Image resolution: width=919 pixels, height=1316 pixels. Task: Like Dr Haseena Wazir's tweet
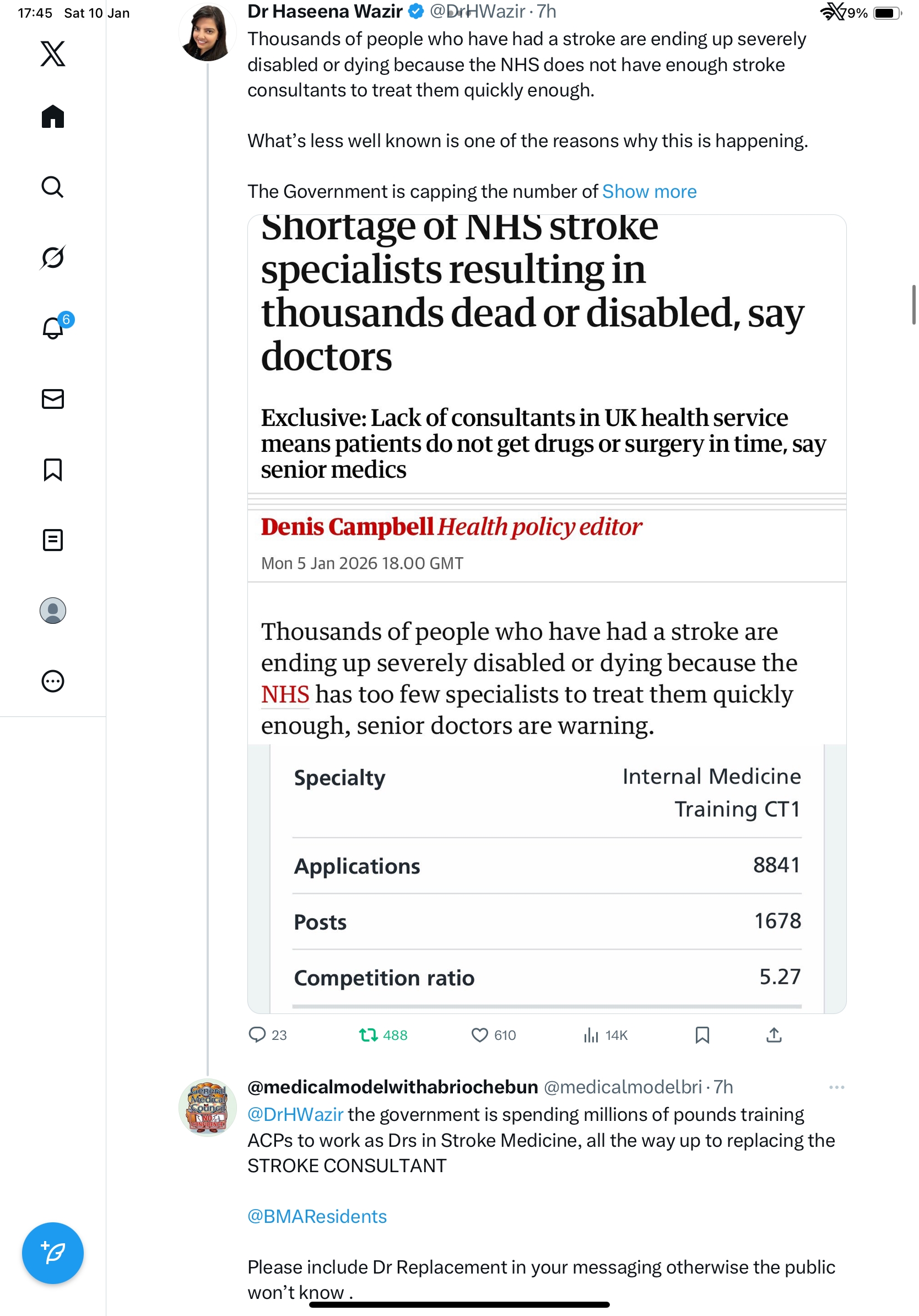click(x=479, y=1034)
